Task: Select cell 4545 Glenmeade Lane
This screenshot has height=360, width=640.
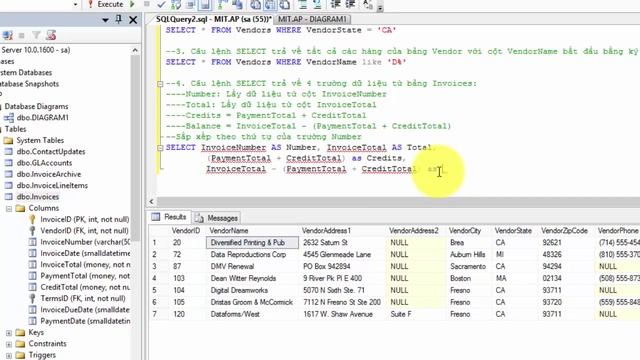Action: point(343,254)
